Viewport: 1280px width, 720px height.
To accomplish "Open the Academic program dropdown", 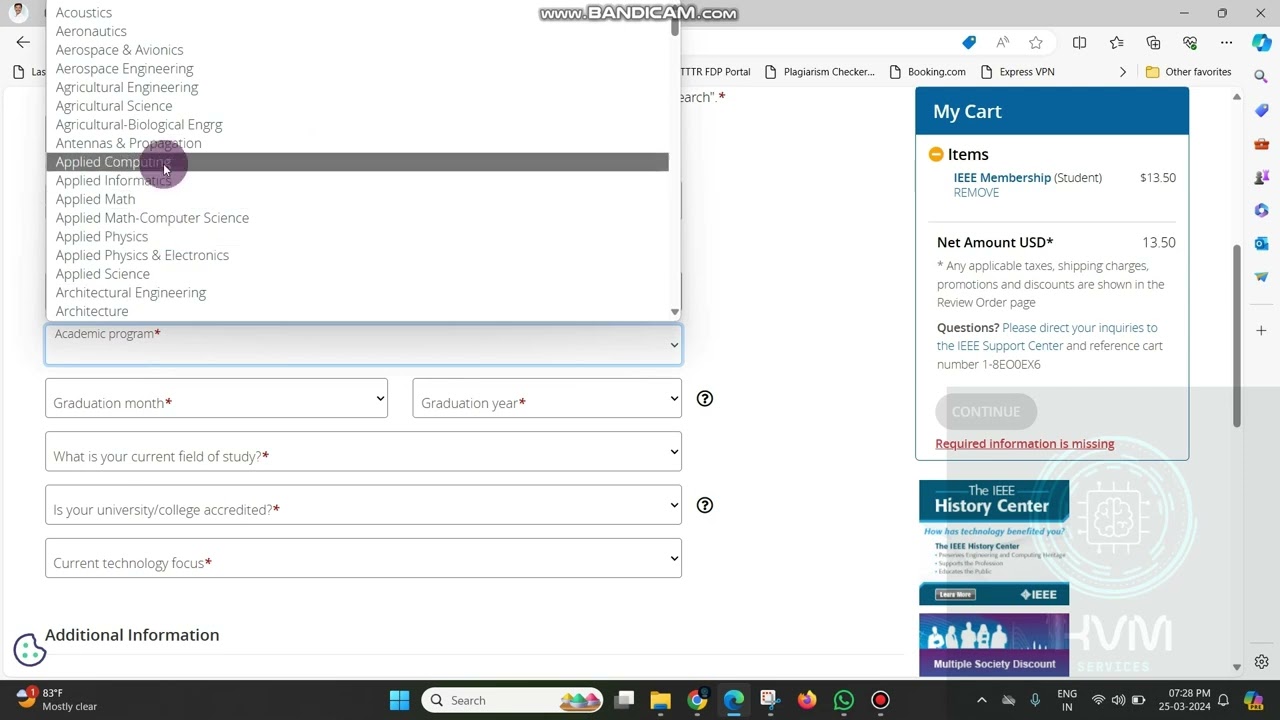I will pos(363,344).
